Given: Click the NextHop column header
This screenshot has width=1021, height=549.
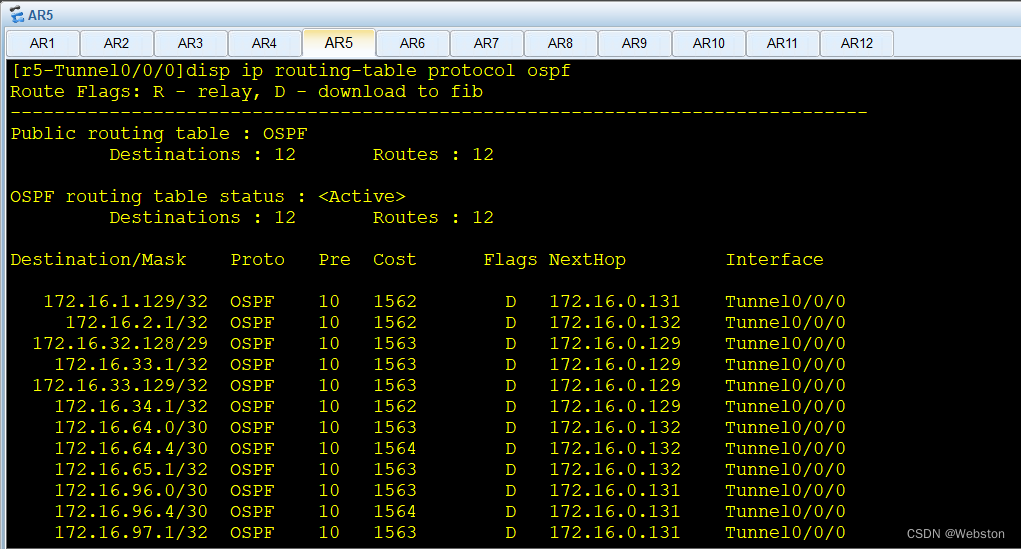Looking at the screenshot, I should [x=587, y=260].
